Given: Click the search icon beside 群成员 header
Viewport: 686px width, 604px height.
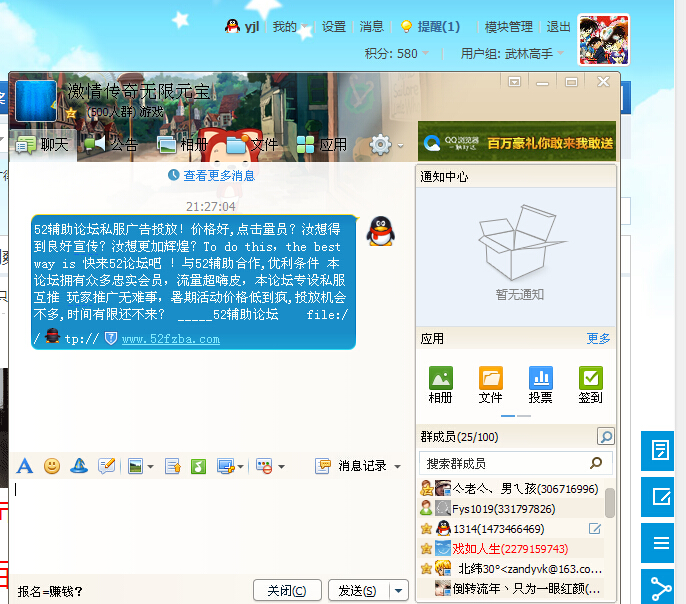Looking at the screenshot, I should tap(605, 436).
